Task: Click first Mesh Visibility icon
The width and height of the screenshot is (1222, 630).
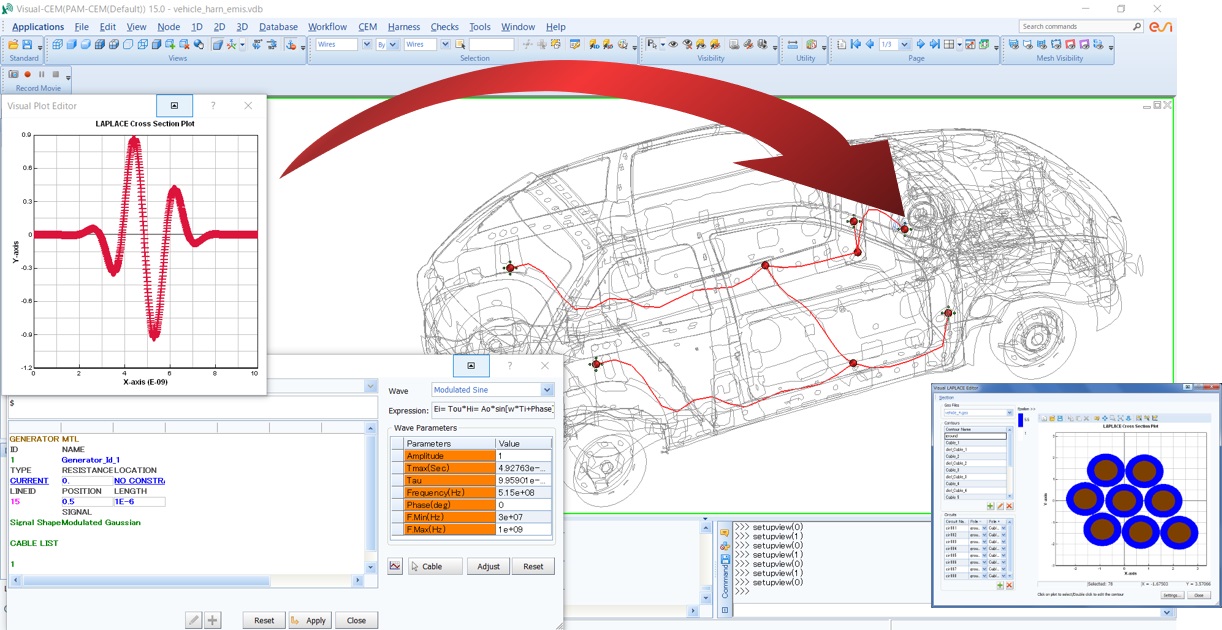Action: [1014, 44]
